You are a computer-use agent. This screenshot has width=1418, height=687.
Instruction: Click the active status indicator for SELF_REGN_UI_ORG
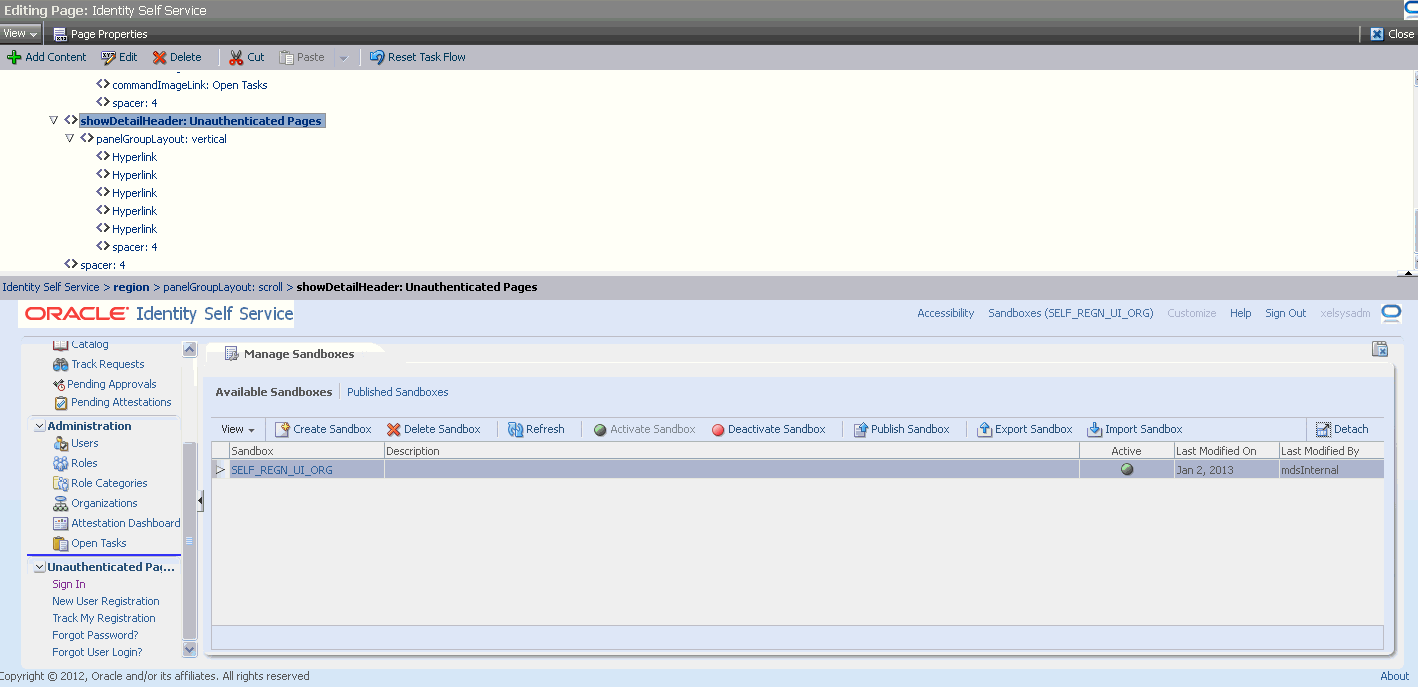coord(1127,469)
